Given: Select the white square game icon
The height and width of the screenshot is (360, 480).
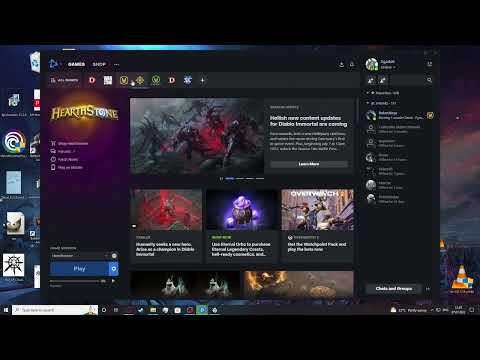Looking at the screenshot, I should pos(108,80).
